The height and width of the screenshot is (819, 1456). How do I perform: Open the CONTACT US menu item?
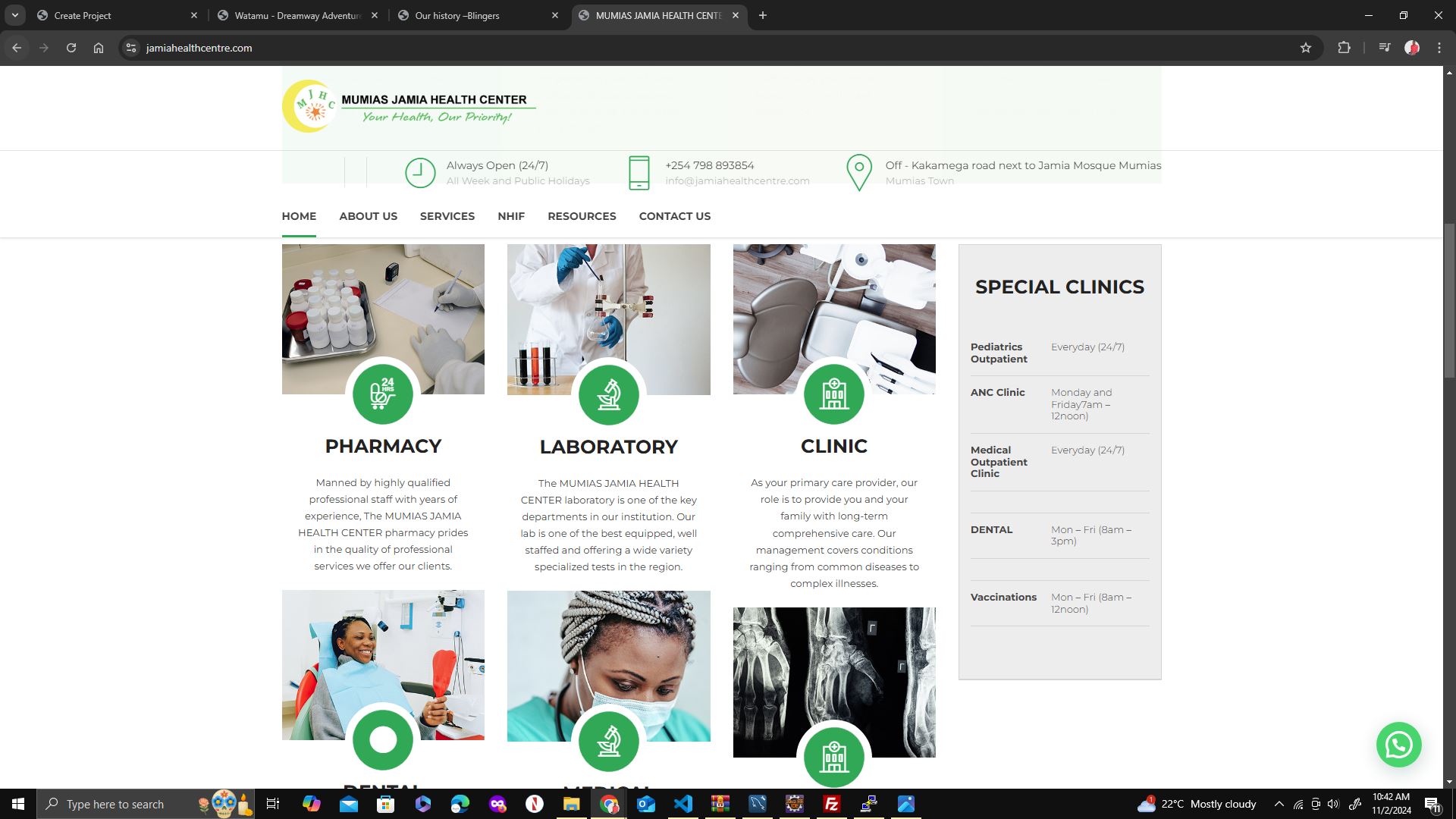pos(675,216)
